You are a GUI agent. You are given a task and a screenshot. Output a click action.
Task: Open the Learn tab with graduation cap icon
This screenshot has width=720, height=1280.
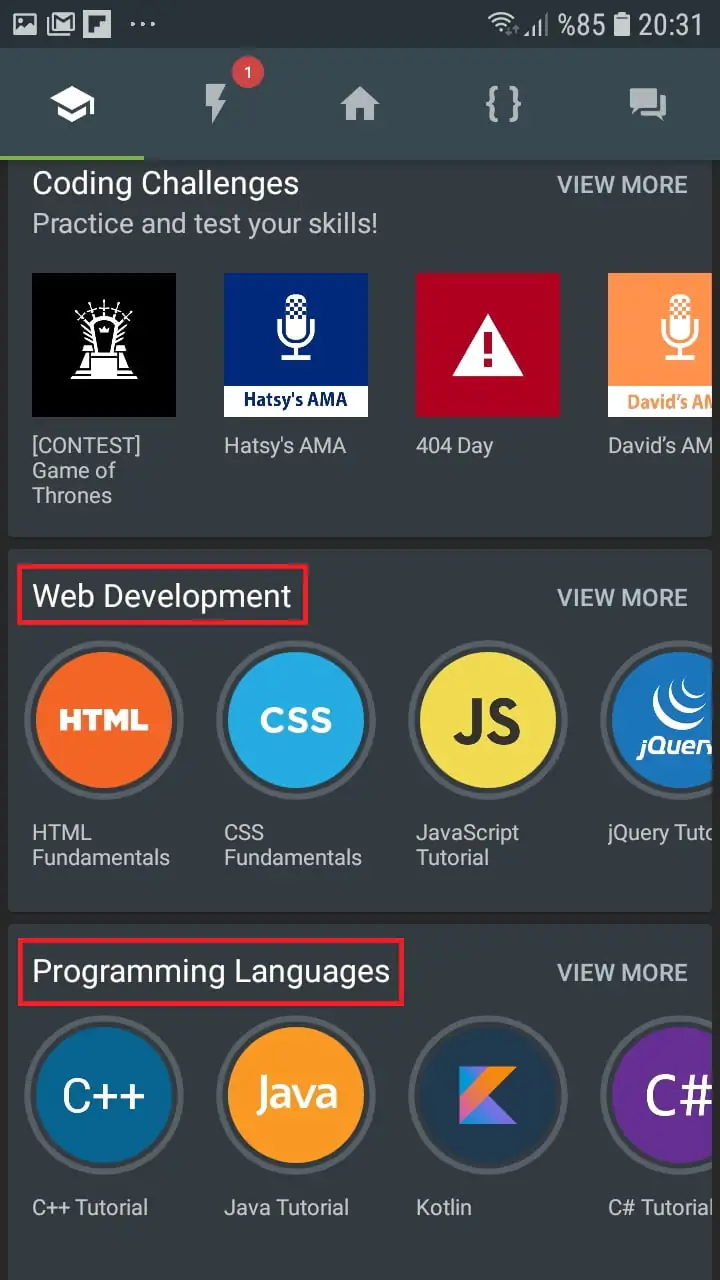pyautogui.click(x=73, y=104)
